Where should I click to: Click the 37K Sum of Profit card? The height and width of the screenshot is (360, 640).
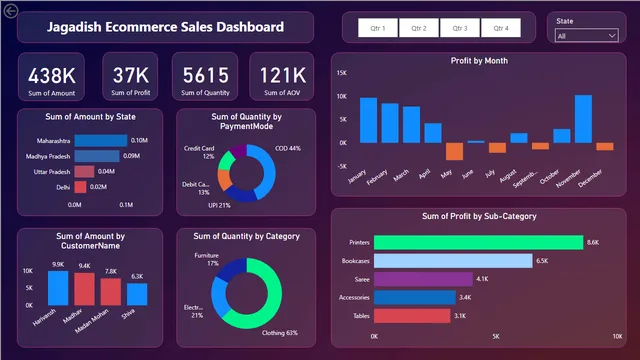click(131, 77)
